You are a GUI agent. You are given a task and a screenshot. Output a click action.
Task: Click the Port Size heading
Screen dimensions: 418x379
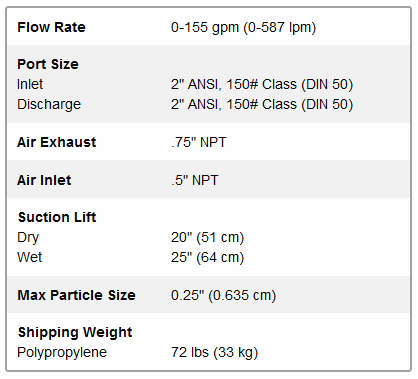tap(48, 64)
